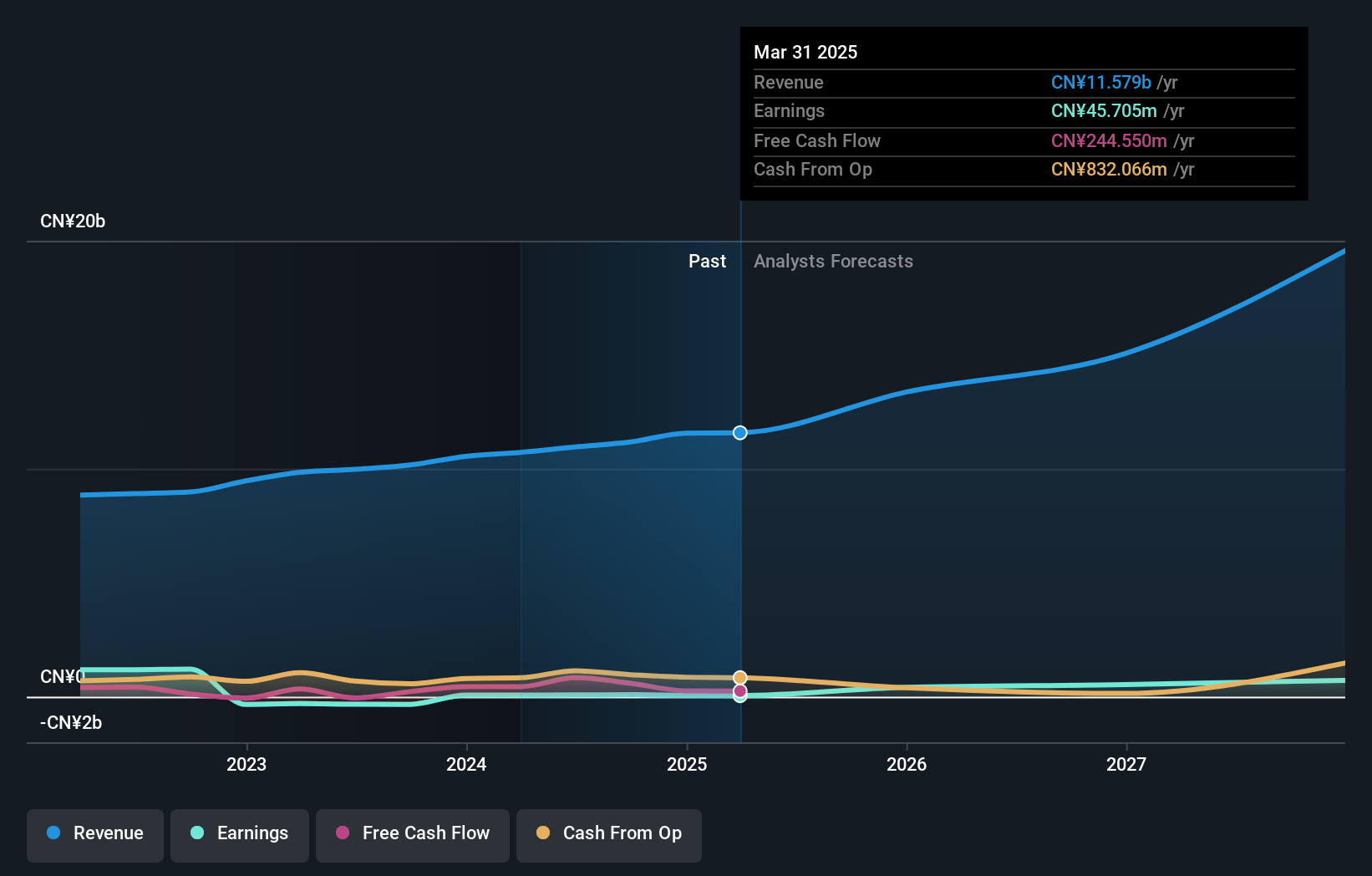Select the 2024 x-axis label
The width and height of the screenshot is (1372, 876).
(x=466, y=764)
